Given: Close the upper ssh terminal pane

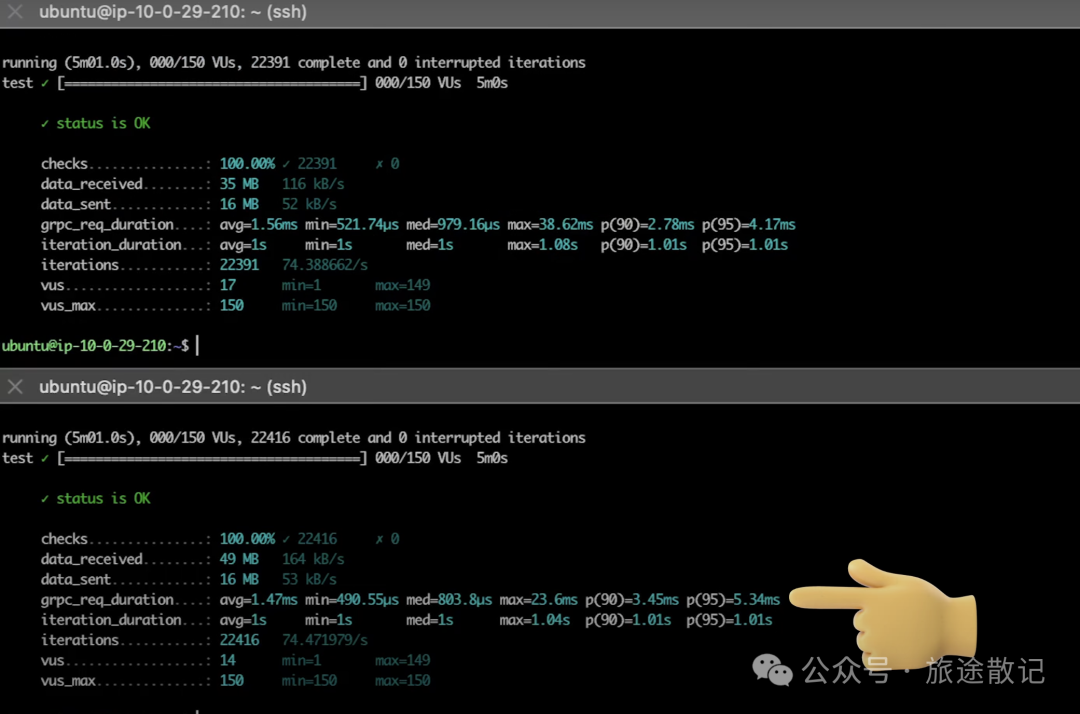Looking at the screenshot, I should pyautogui.click(x=15, y=11).
